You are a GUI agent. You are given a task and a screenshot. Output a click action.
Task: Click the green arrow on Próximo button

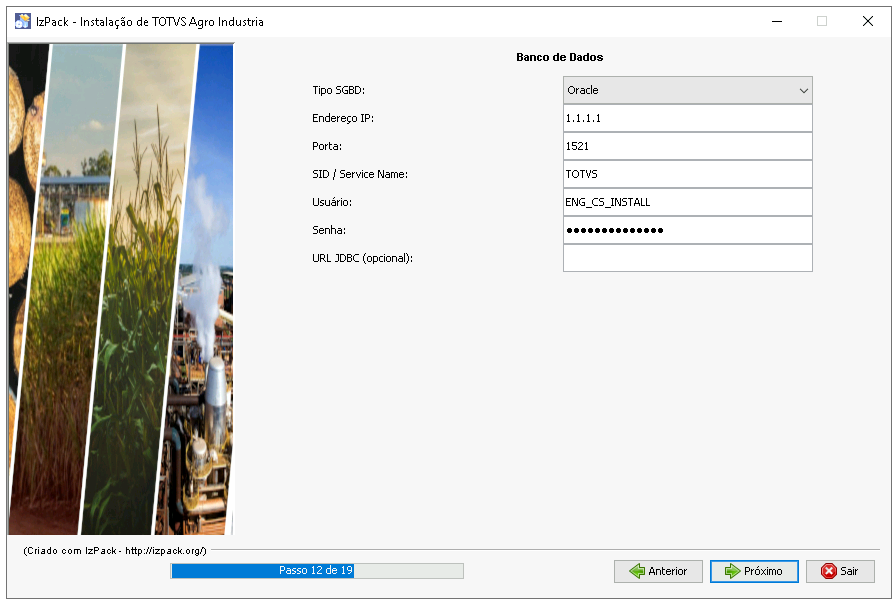[732, 571]
